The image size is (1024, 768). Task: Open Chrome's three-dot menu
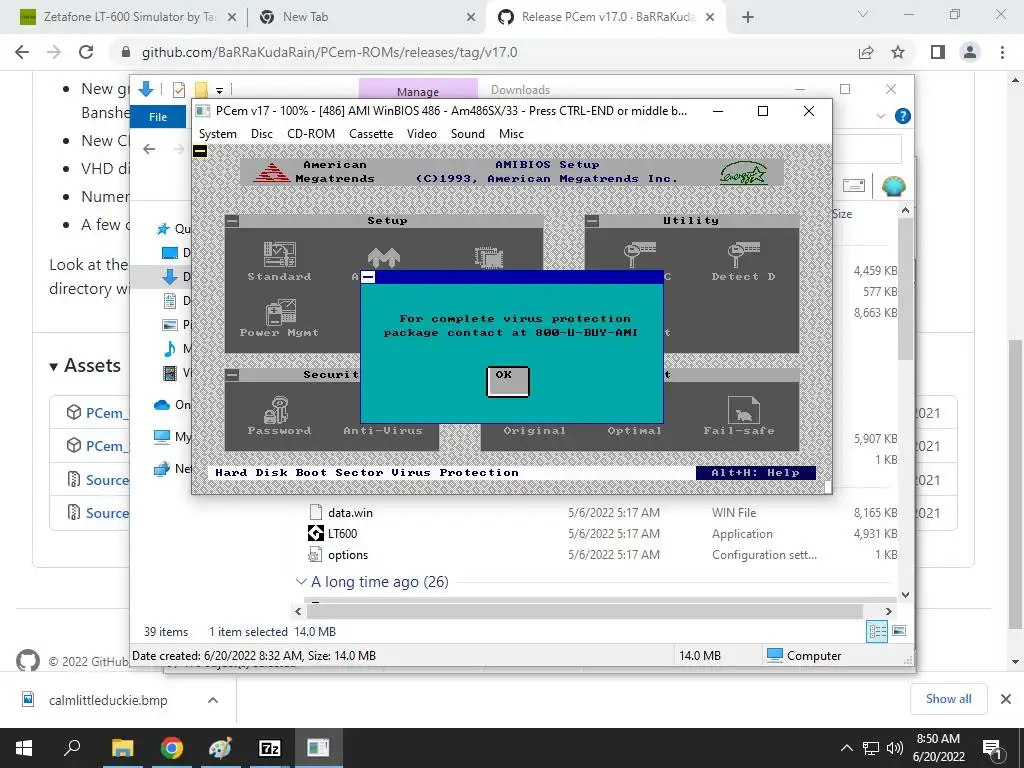1002,52
